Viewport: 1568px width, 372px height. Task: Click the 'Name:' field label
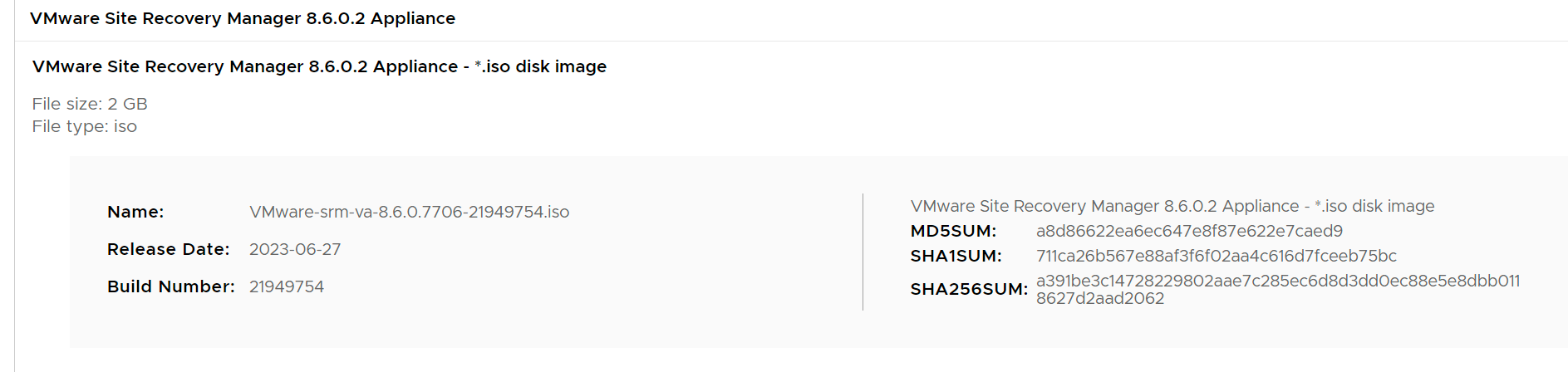(135, 212)
